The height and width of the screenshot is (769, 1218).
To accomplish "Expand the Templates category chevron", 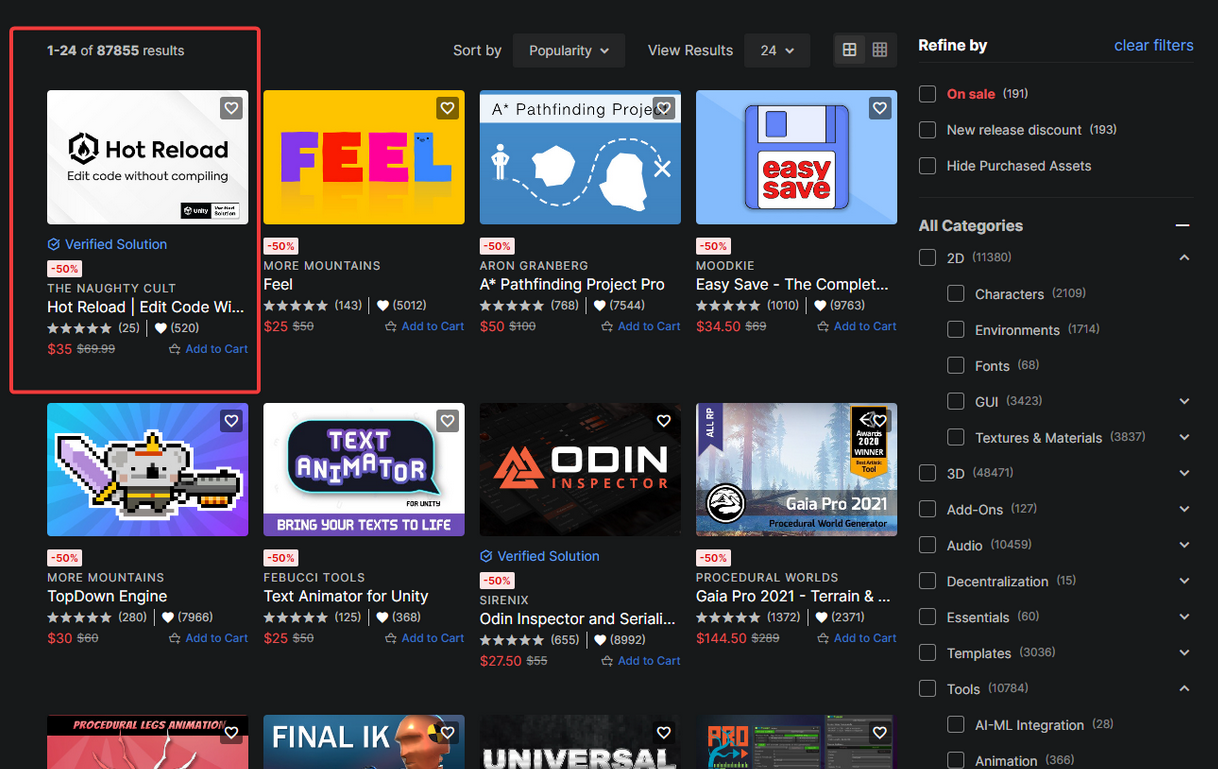I will (1184, 653).
